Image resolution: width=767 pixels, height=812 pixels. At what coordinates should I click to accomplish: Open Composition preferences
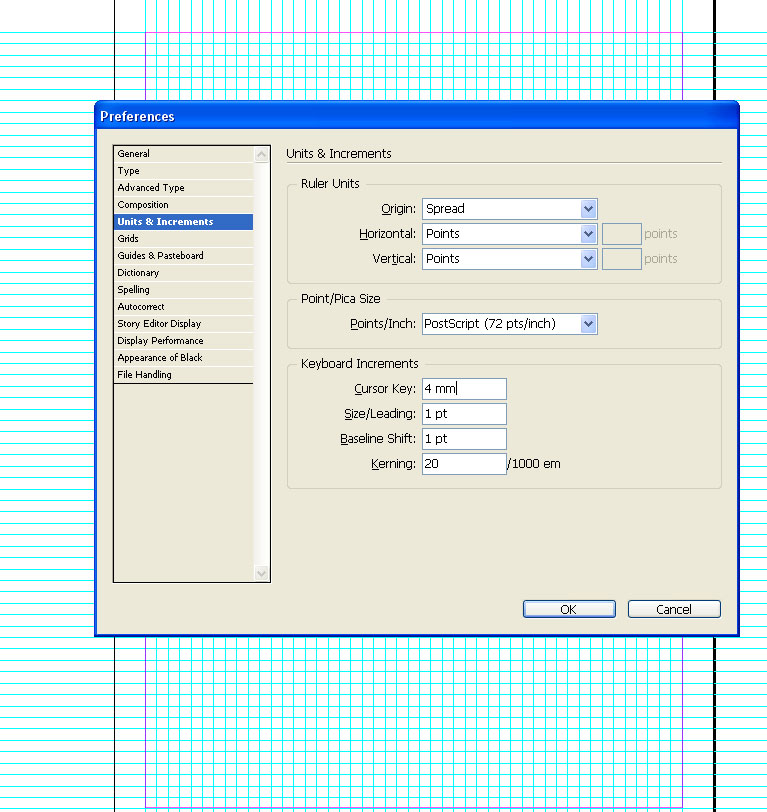pos(183,205)
